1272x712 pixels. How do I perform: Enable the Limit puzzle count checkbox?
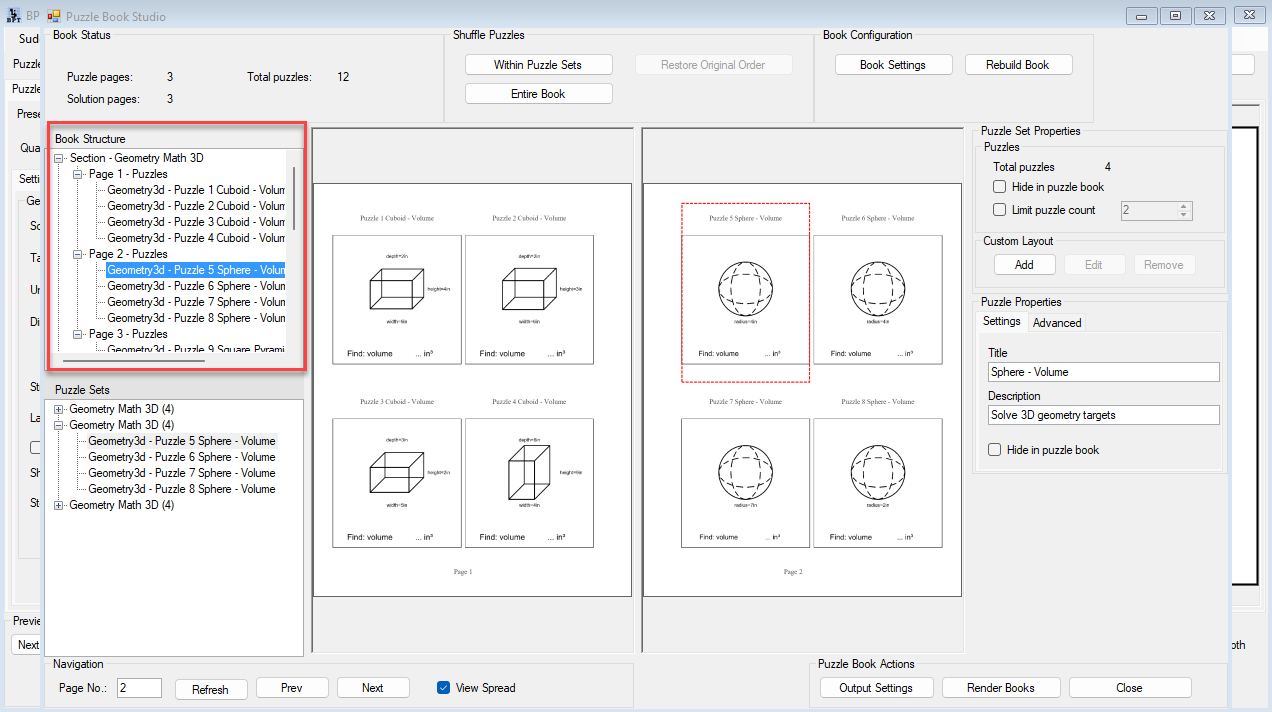point(999,210)
